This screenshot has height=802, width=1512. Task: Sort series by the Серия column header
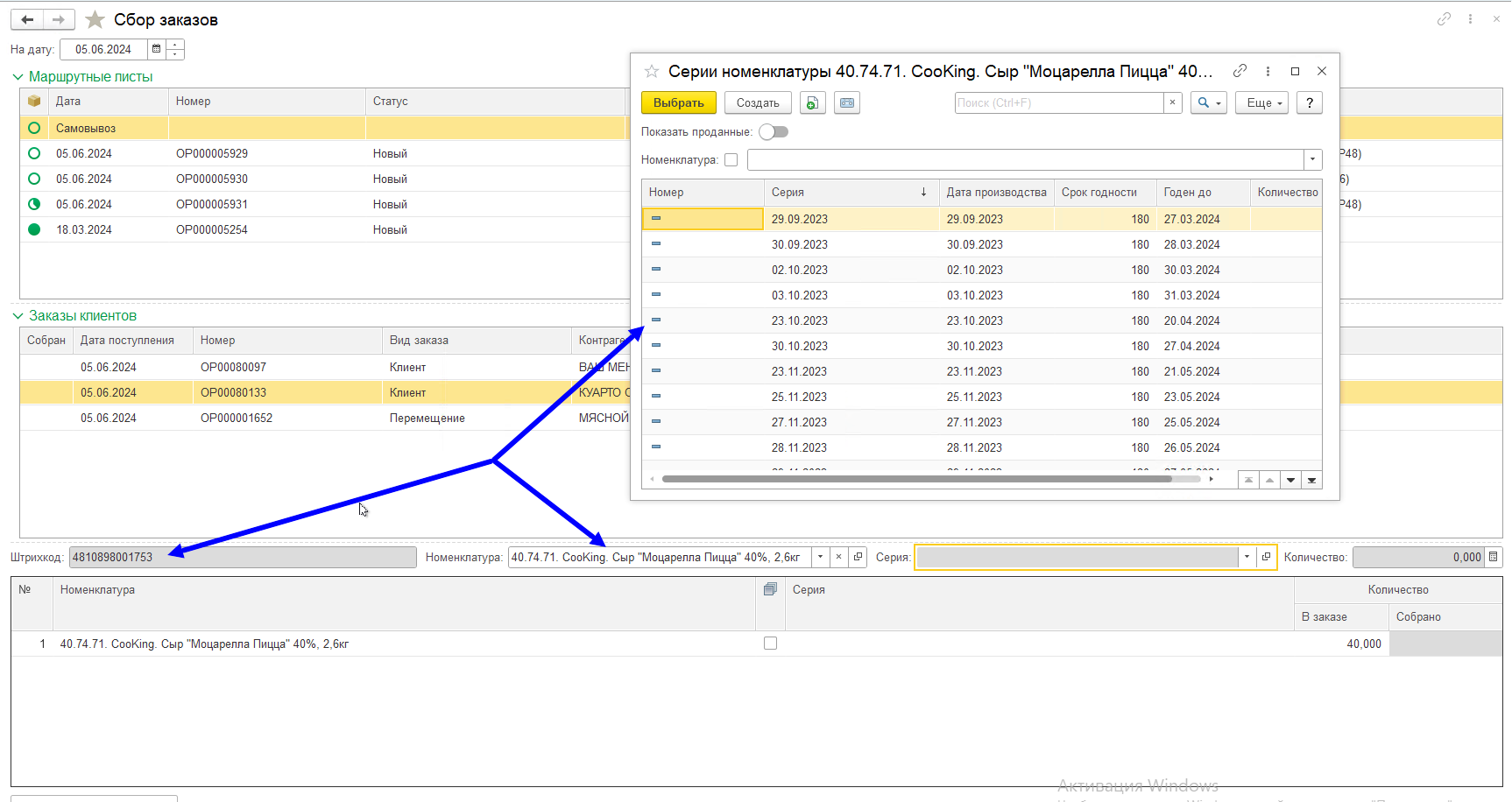point(850,192)
